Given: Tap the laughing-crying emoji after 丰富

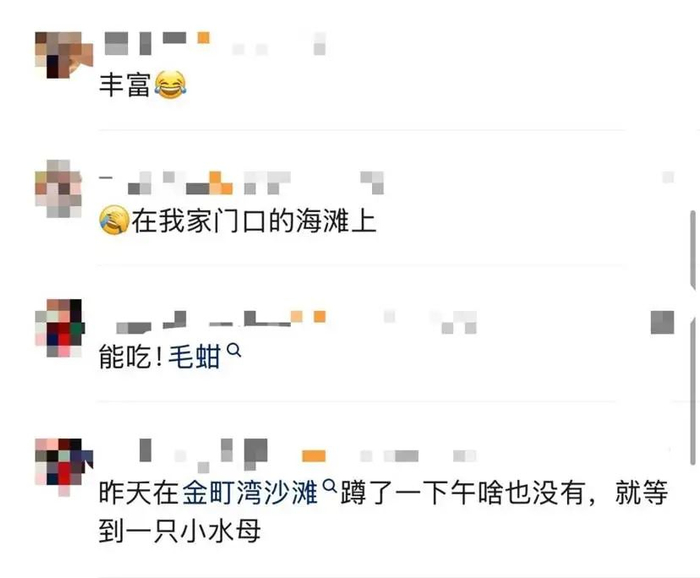Looking at the screenshot, I should [x=170, y=85].
